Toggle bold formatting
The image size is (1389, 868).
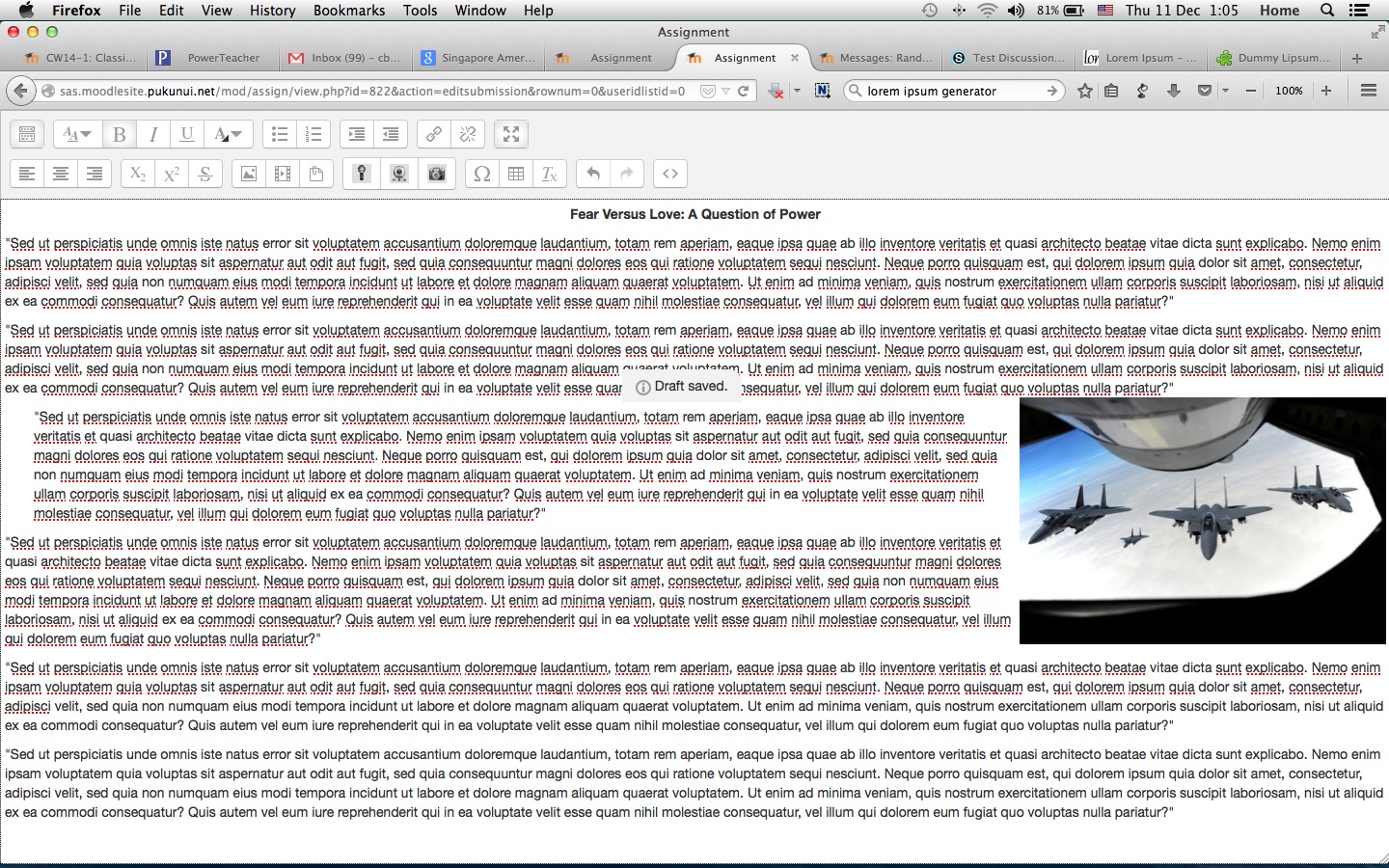point(119,134)
